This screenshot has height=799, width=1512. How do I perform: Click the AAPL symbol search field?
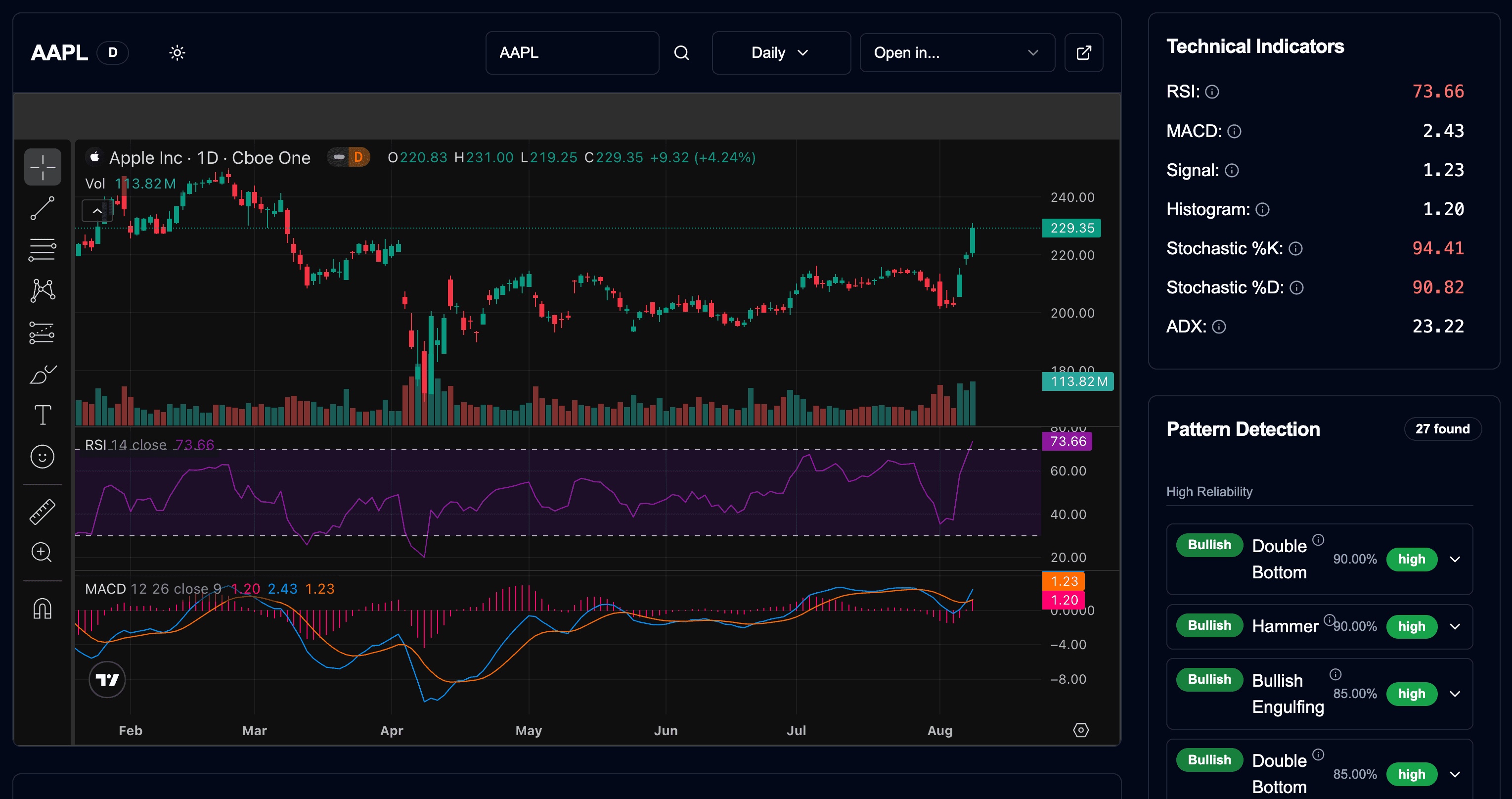pos(572,52)
